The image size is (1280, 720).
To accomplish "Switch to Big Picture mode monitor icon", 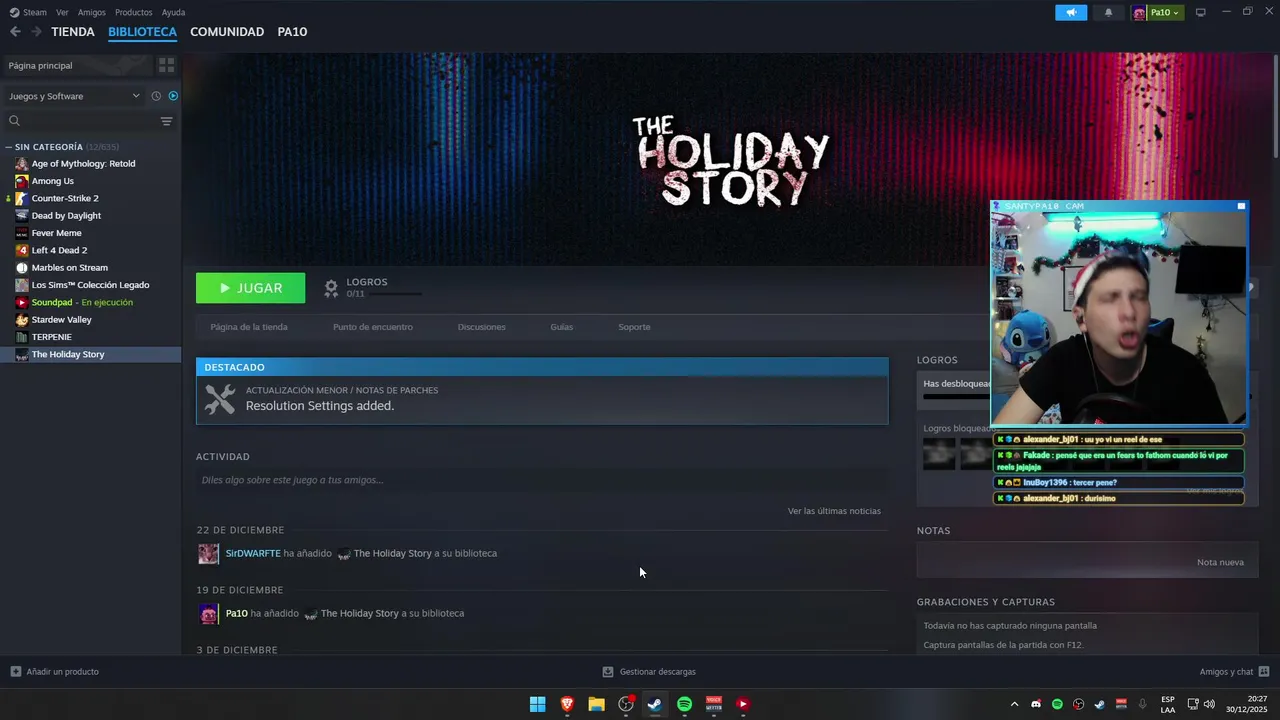I will pos(1201,12).
